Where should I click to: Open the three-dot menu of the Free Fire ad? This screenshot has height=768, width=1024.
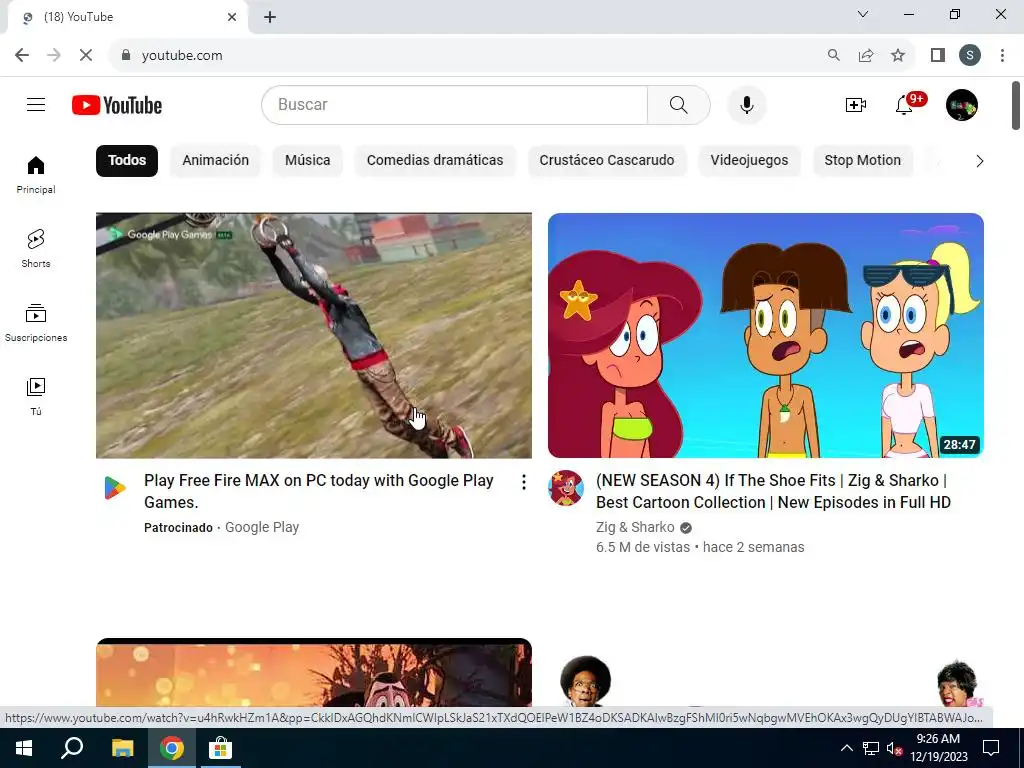[523, 482]
